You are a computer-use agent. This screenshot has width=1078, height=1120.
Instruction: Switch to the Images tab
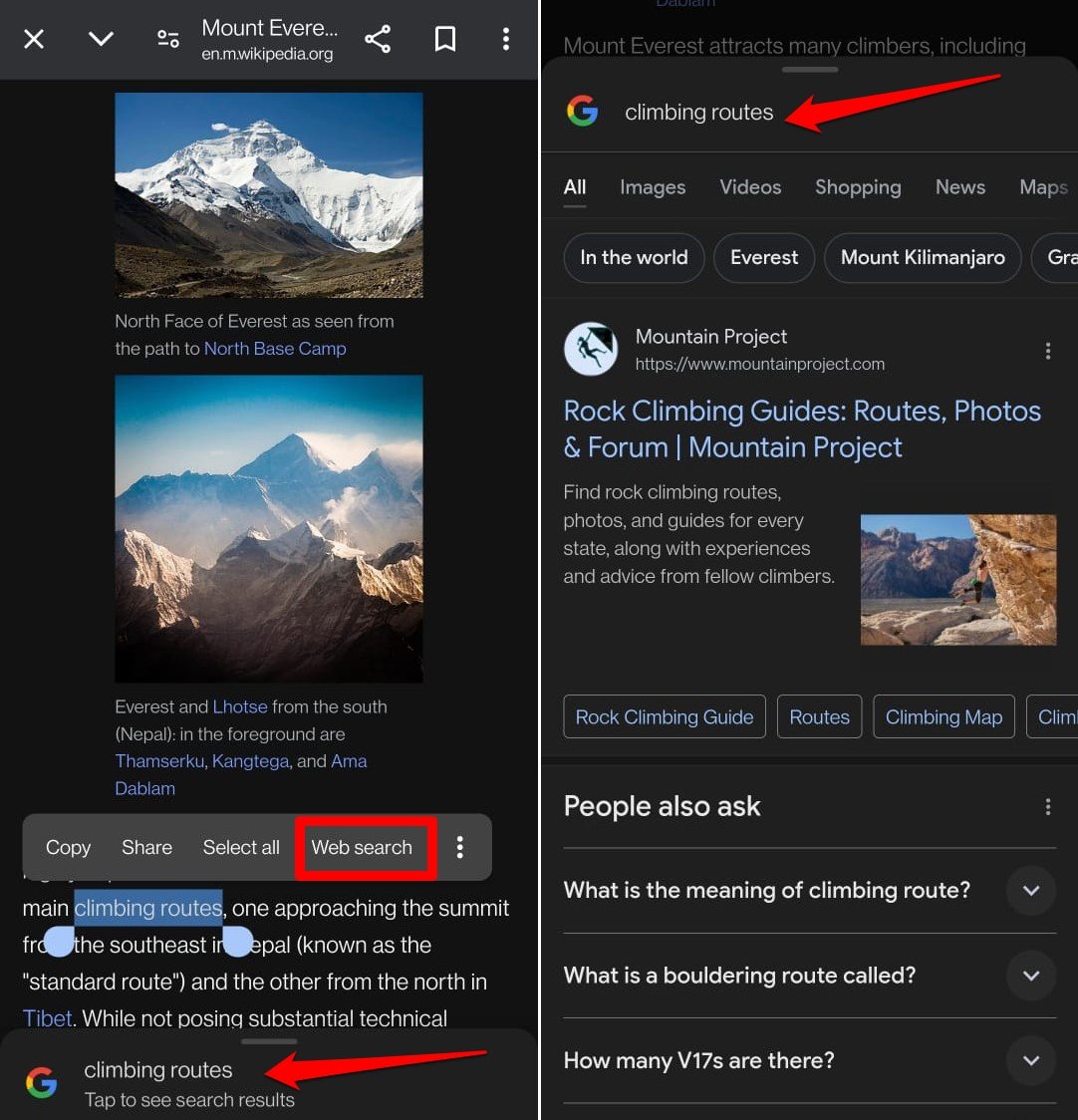(x=653, y=187)
